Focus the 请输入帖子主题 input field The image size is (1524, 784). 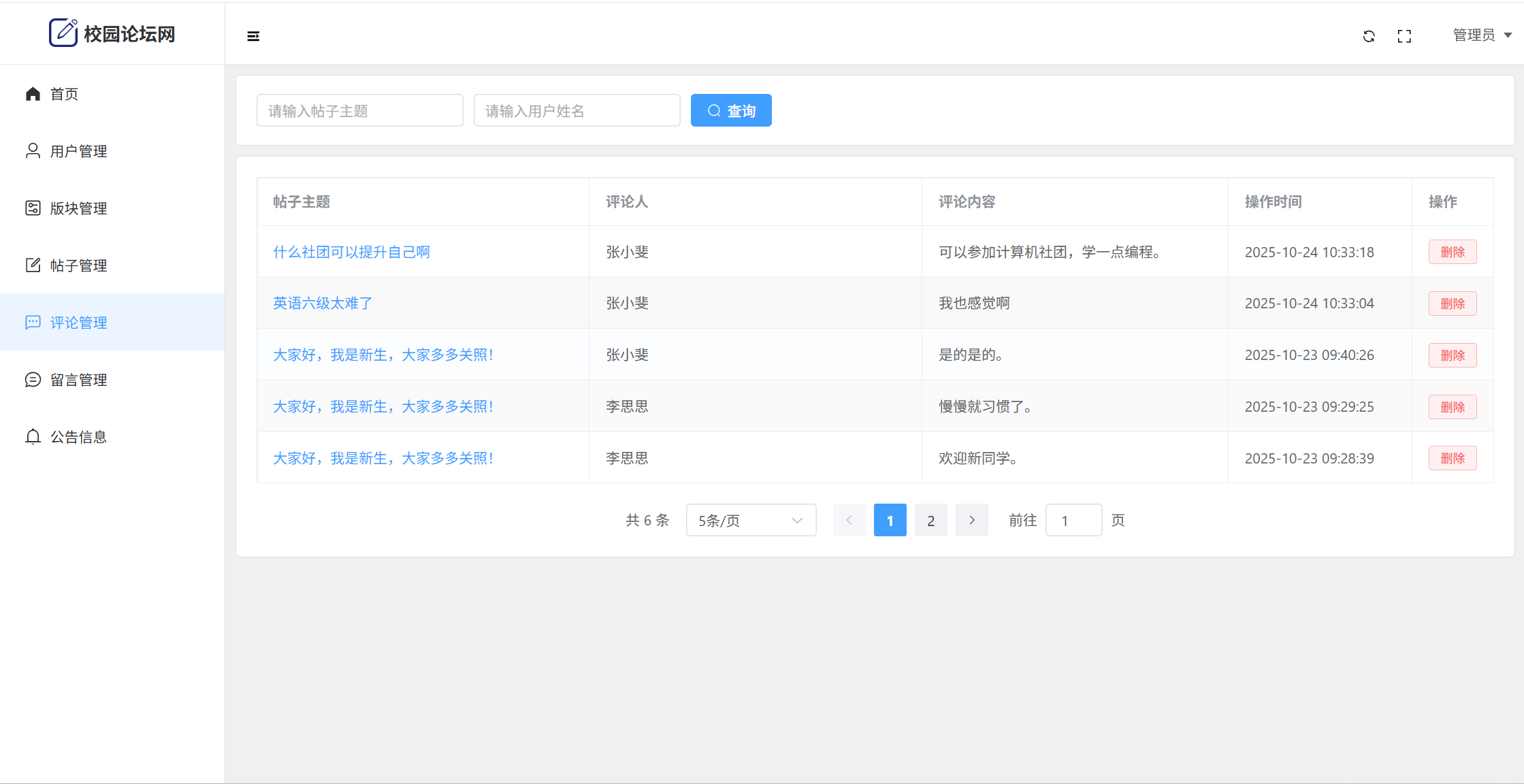pos(359,110)
